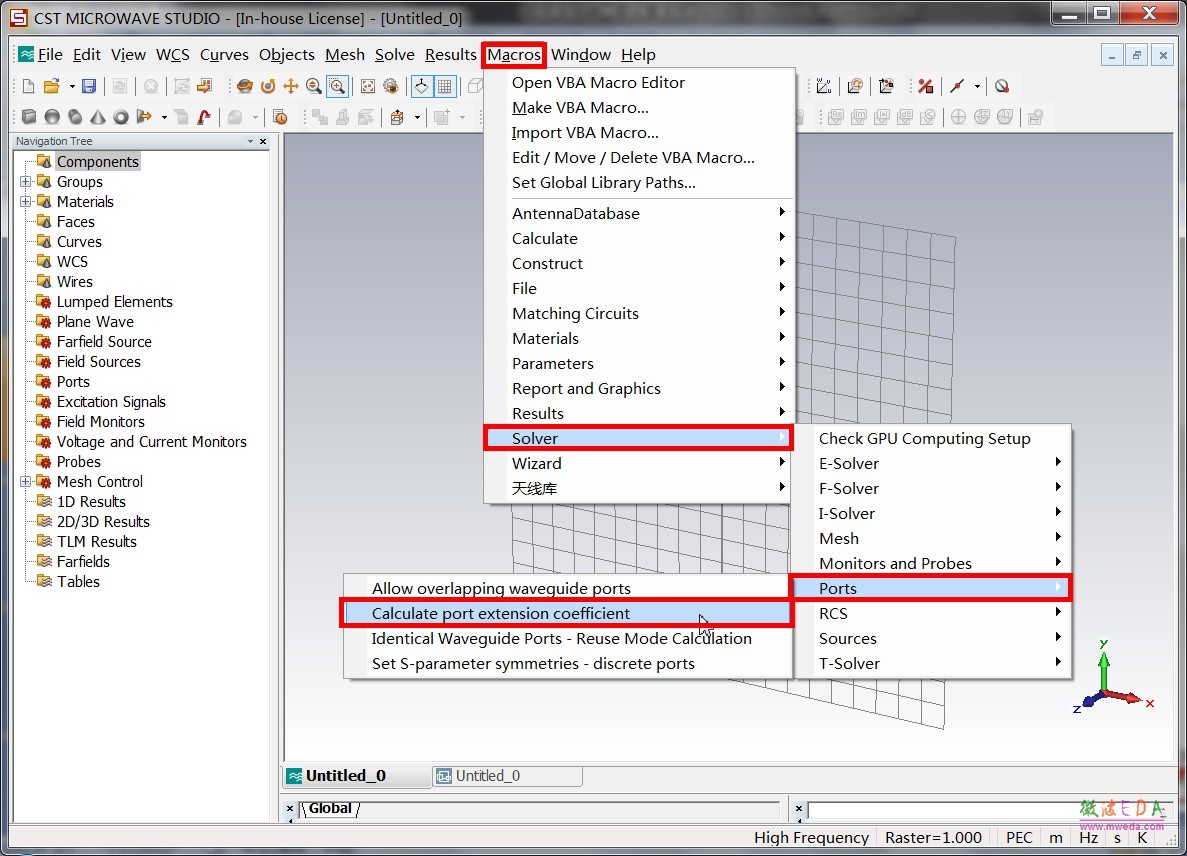Choose Set Global Library Paths...
Image resolution: width=1187 pixels, height=856 pixels.
coord(639,182)
